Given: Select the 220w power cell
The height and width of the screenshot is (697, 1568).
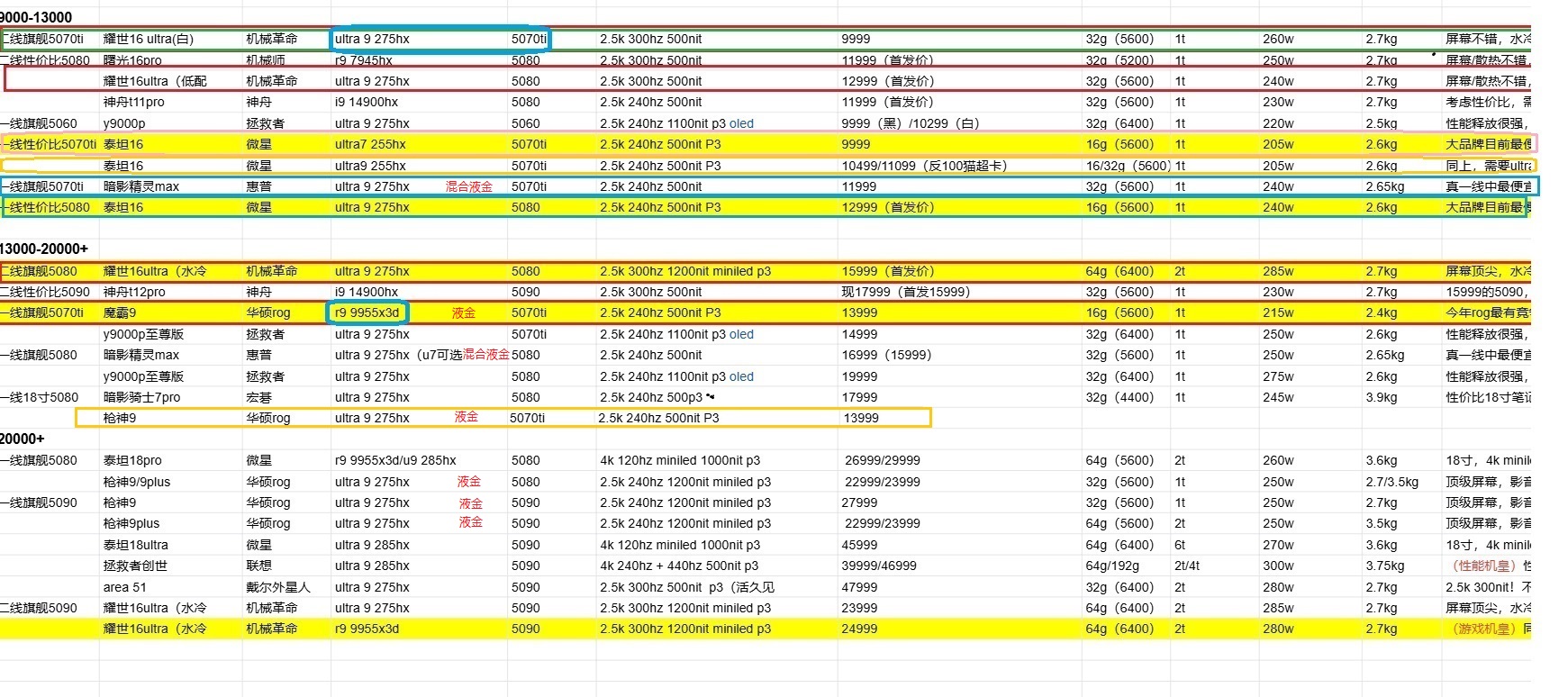Looking at the screenshot, I should pos(1277,123).
